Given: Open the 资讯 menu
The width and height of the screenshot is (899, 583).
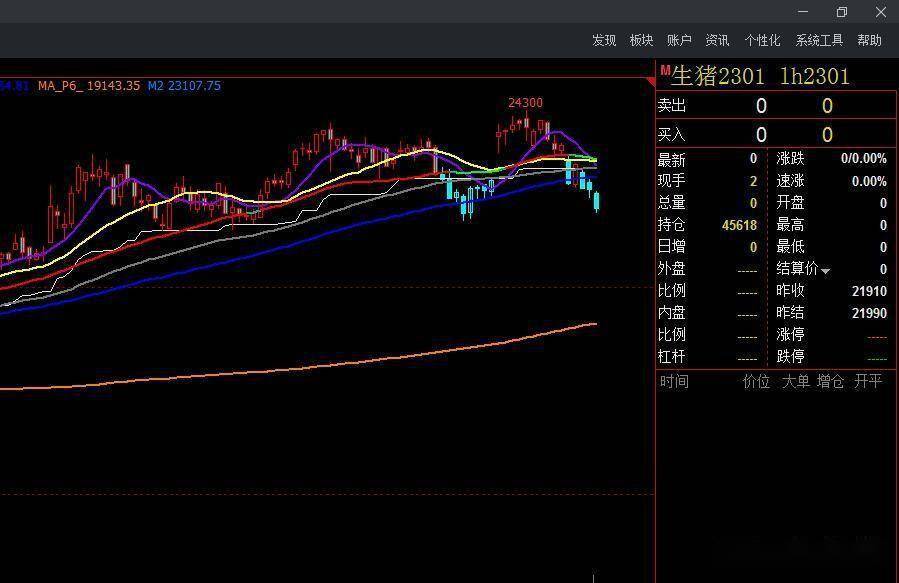Looking at the screenshot, I should point(717,40).
